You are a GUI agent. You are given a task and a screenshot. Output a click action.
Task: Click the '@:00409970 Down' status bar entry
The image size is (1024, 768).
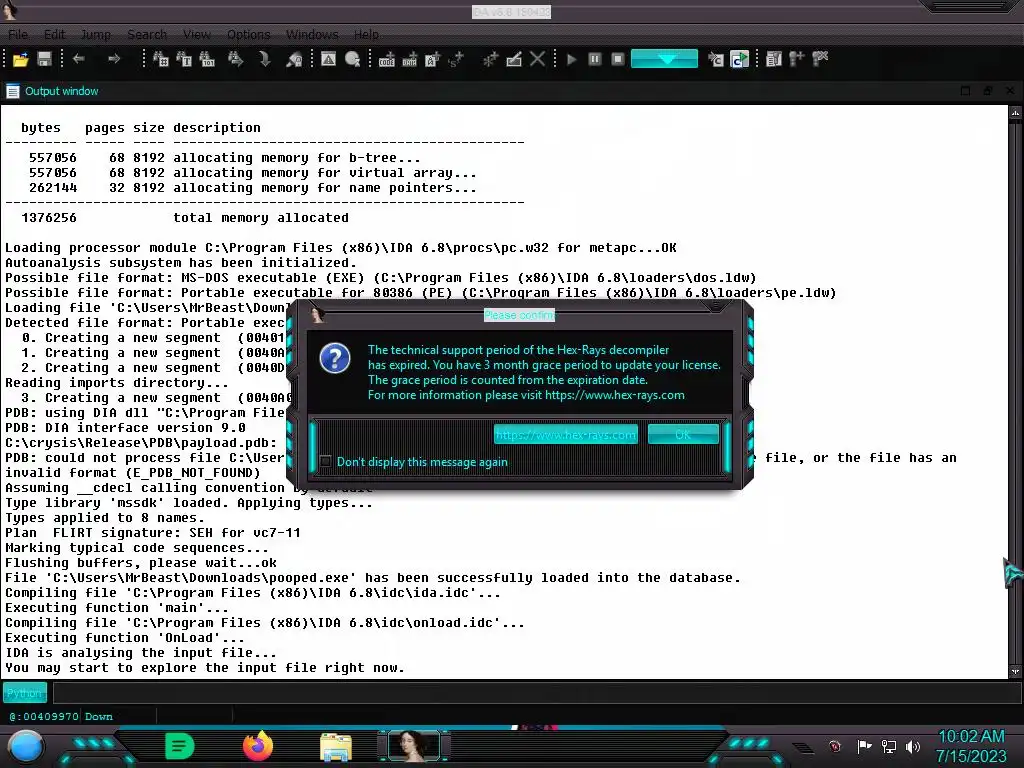(61, 716)
